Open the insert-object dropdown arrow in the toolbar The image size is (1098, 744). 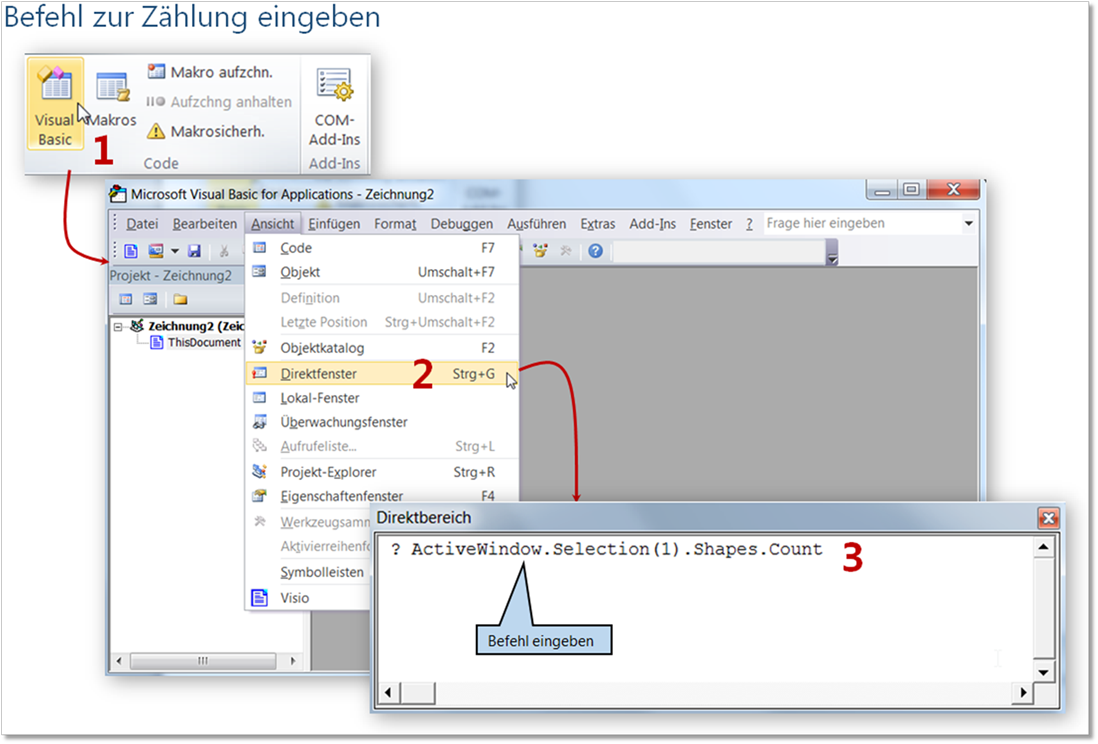coord(174,251)
